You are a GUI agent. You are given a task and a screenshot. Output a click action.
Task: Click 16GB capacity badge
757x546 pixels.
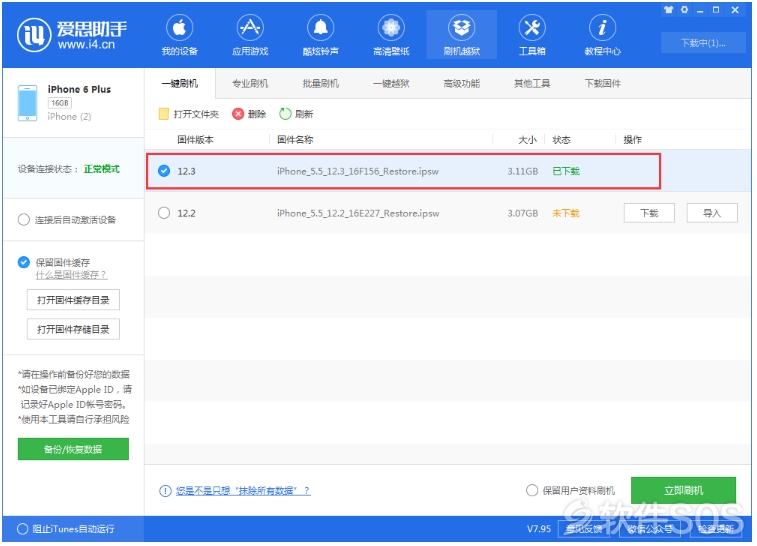pyautogui.click(x=60, y=103)
